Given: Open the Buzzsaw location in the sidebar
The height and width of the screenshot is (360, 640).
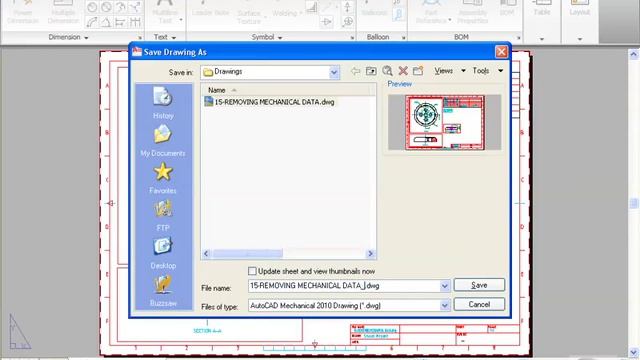Looking at the screenshot, I should click(163, 291).
